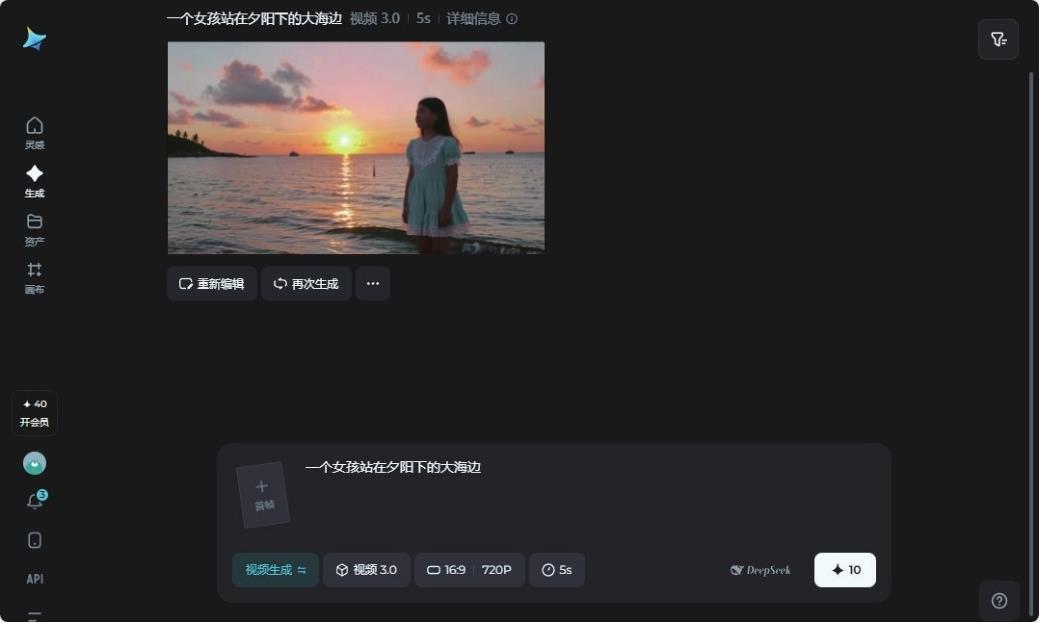1040x623 pixels.
Task: Open the filter icon at top right
Action: click(x=998, y=40)
